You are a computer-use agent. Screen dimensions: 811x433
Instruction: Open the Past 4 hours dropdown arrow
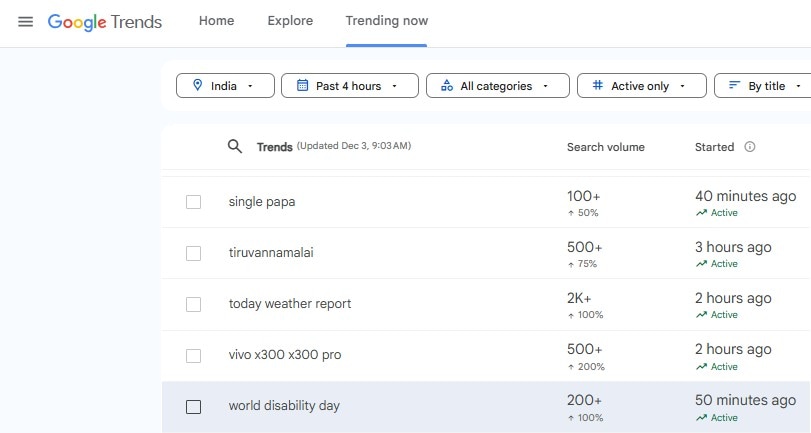pyautogui.click(x=394, y=87)
